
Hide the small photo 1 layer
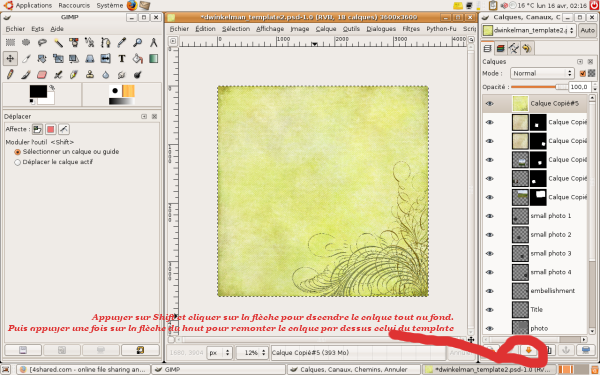coord(489,216)
